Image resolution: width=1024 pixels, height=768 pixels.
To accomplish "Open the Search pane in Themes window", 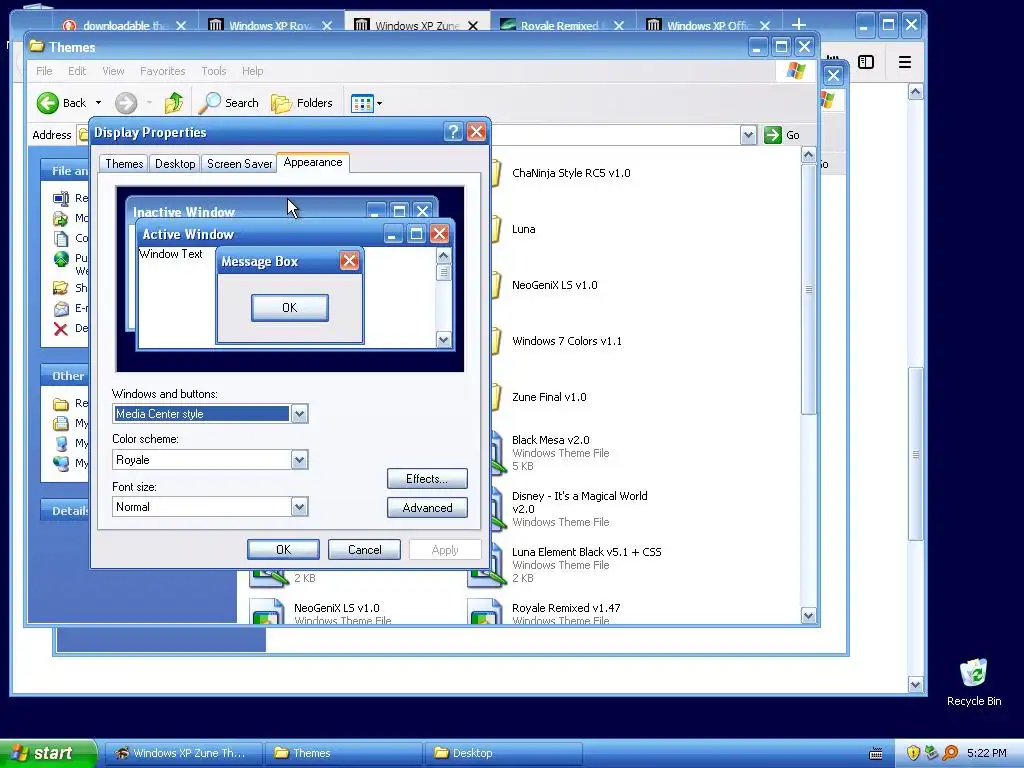I will click(x=229, y=103).
